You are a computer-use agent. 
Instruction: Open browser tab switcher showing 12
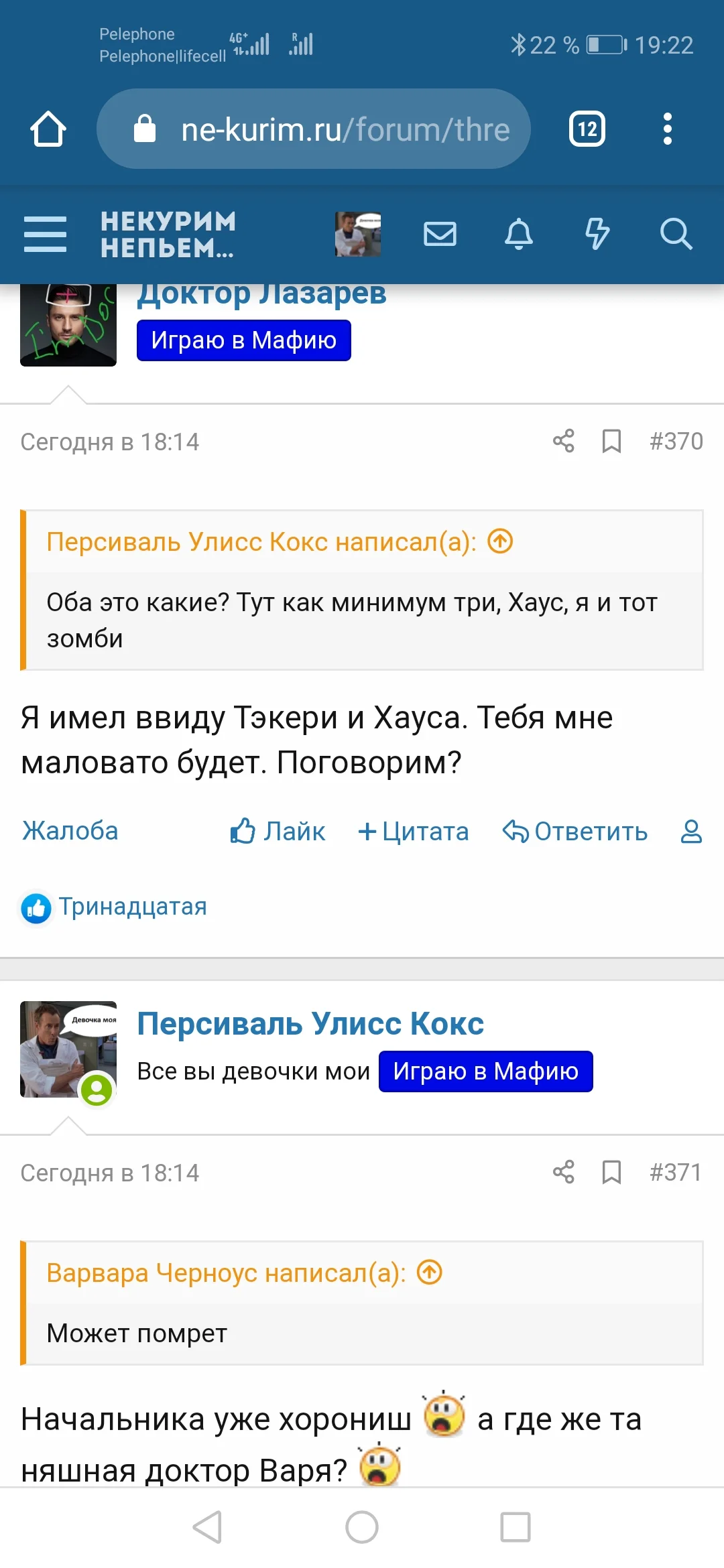tap(587, 129)
